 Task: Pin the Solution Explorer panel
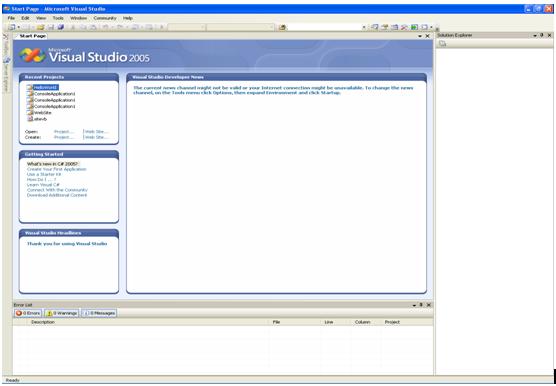tap(541, 35)
